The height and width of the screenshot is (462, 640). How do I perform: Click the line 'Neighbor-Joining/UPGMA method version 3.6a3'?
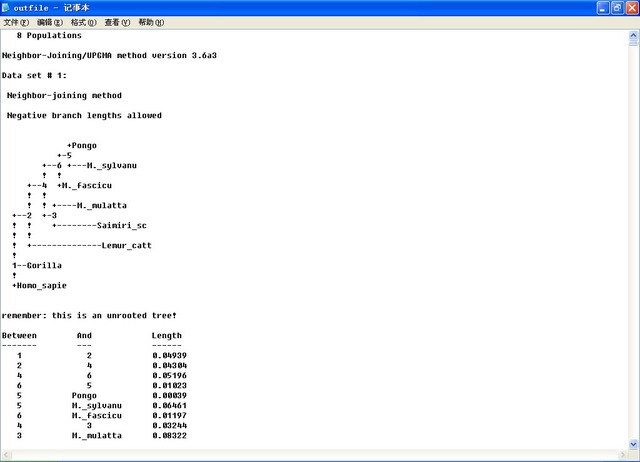coord(109,56)
